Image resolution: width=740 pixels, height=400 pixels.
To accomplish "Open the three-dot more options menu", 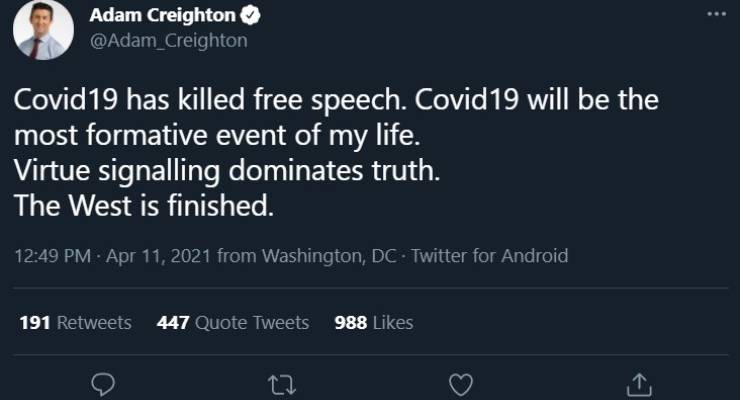I will tap(717, 14).
